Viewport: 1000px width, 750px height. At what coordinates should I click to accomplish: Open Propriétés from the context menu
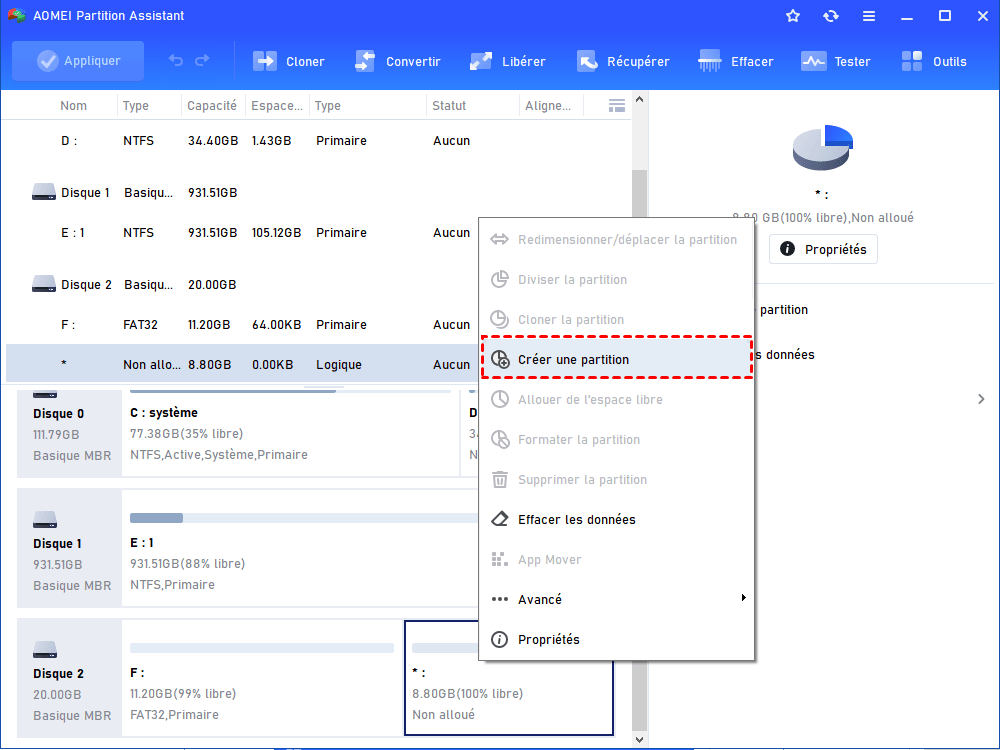coord(617,639)
